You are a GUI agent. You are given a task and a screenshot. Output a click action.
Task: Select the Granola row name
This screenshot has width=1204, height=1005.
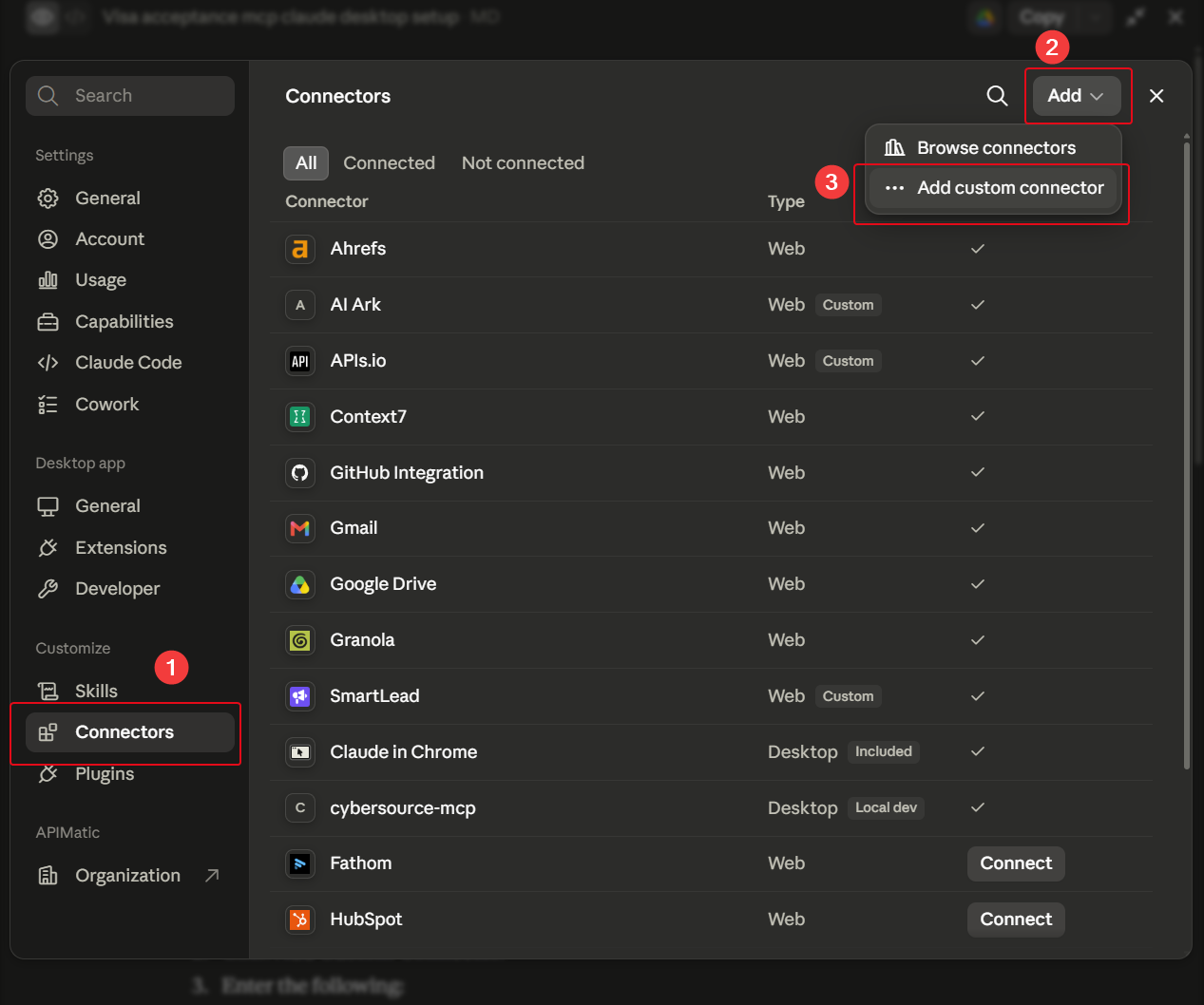click(362, 640)
